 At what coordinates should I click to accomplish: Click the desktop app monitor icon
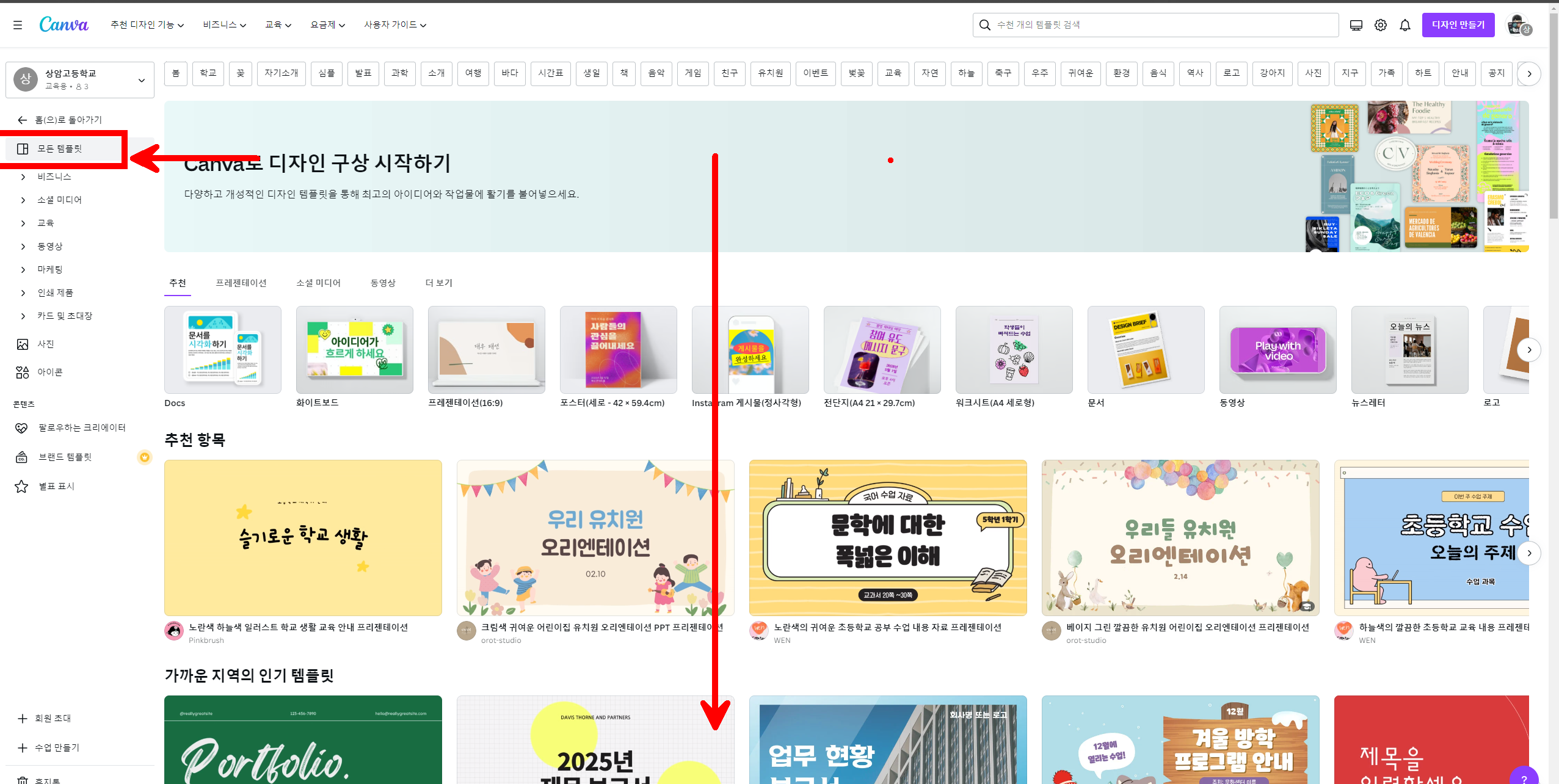pyautogui.click(x=1356, y=25)
